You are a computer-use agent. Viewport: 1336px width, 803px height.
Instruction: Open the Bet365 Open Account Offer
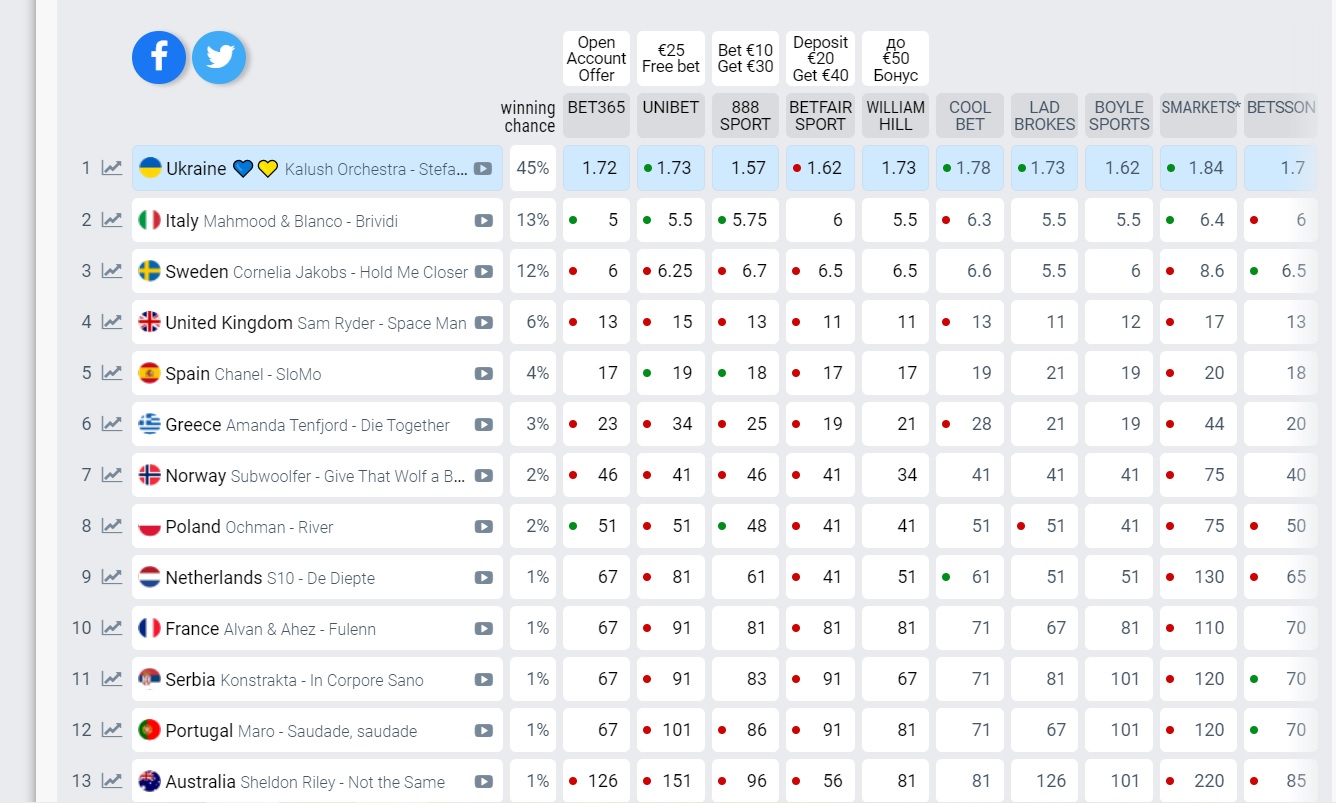[x=596, y=58]
